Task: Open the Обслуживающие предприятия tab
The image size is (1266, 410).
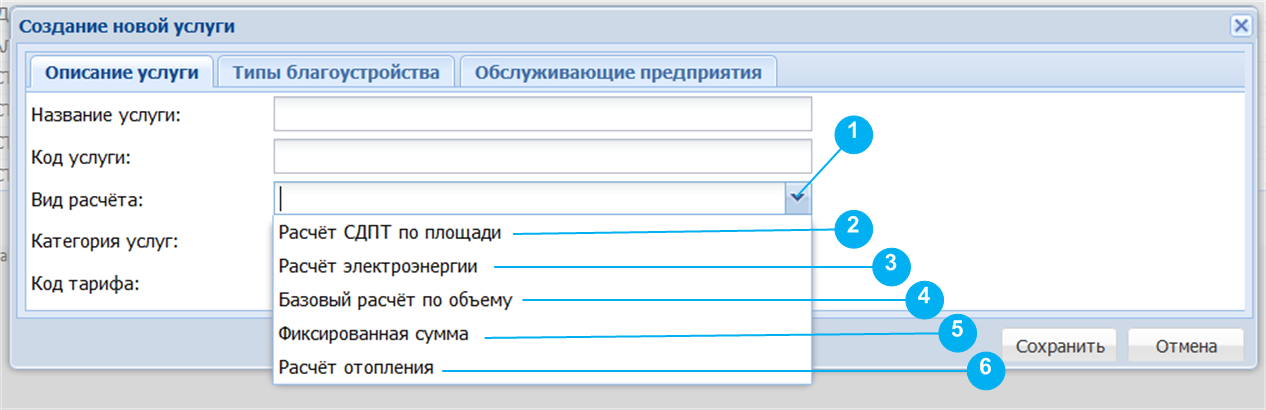Action: 618,73
